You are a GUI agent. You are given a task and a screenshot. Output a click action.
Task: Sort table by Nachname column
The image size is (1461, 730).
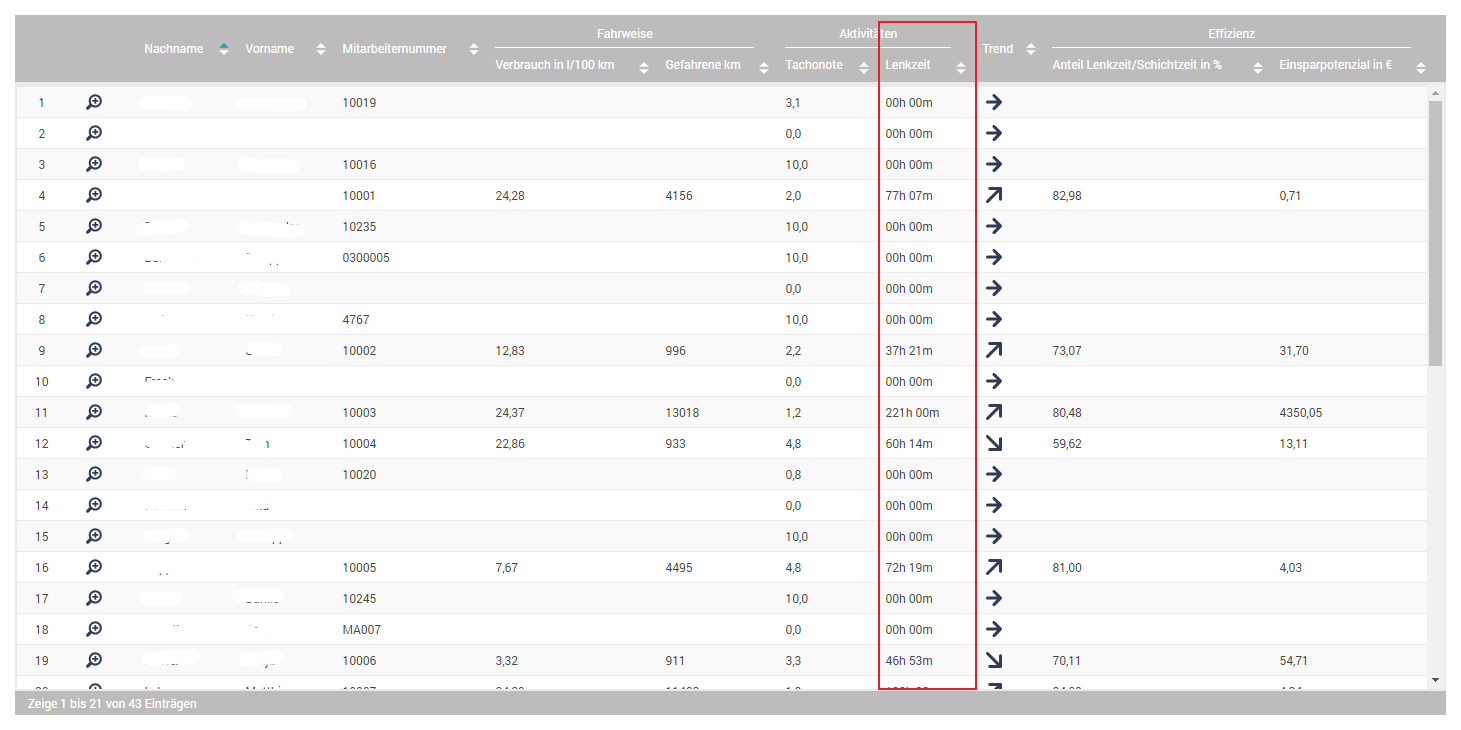174,49
